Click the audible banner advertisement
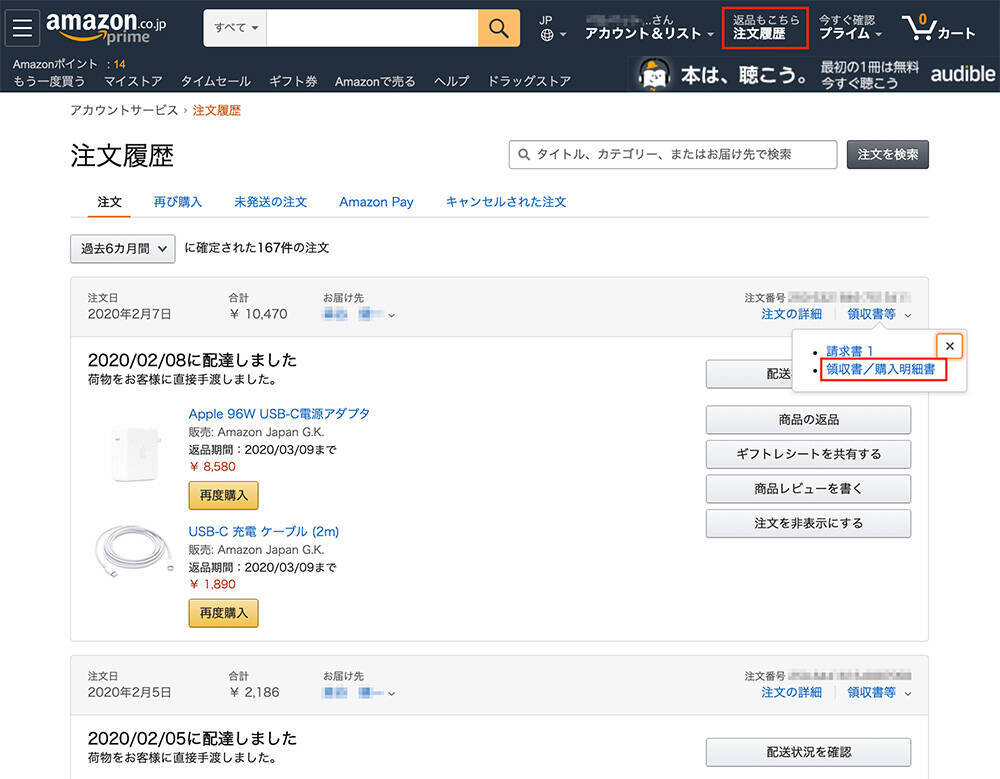The width and height of the screenshot is (1000, 779). click(817, 74)
